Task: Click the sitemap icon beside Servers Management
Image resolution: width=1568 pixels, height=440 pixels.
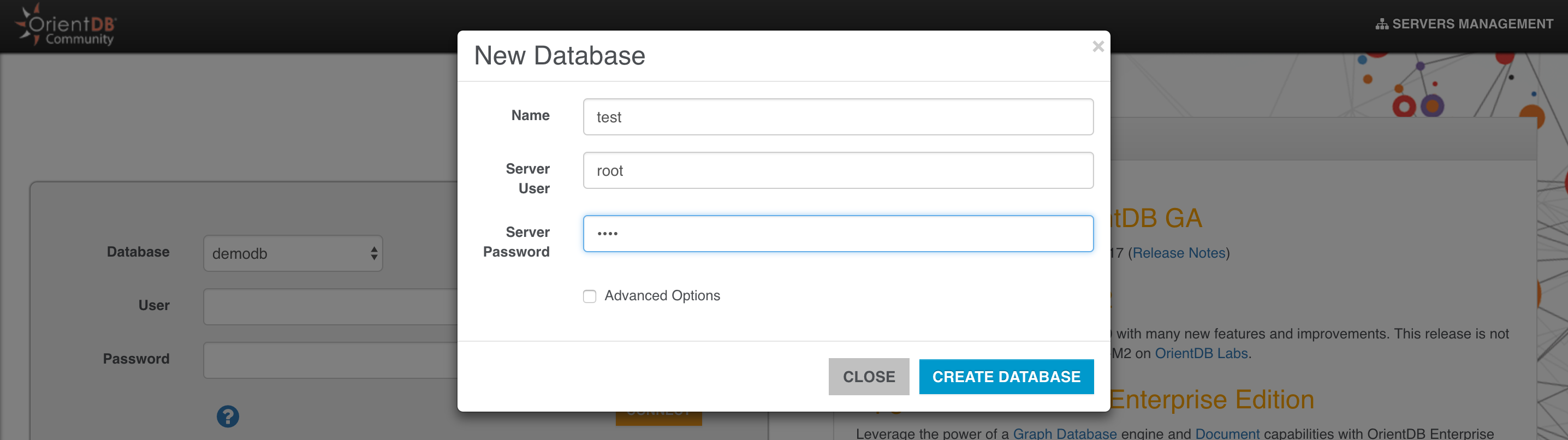Action: pyautogui.click(x=1381, y=25)
